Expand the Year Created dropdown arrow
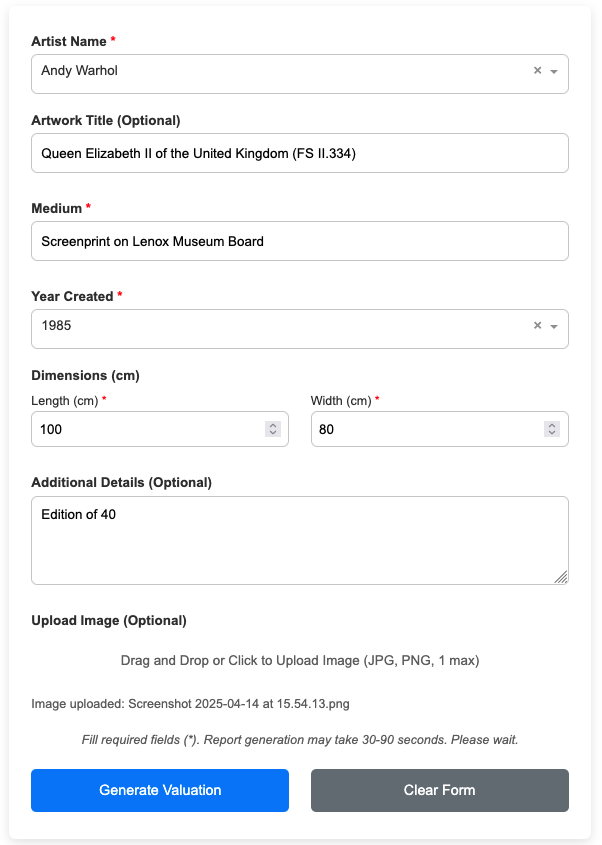This screenshot has width=602, height=845. (x=554, y=326)
